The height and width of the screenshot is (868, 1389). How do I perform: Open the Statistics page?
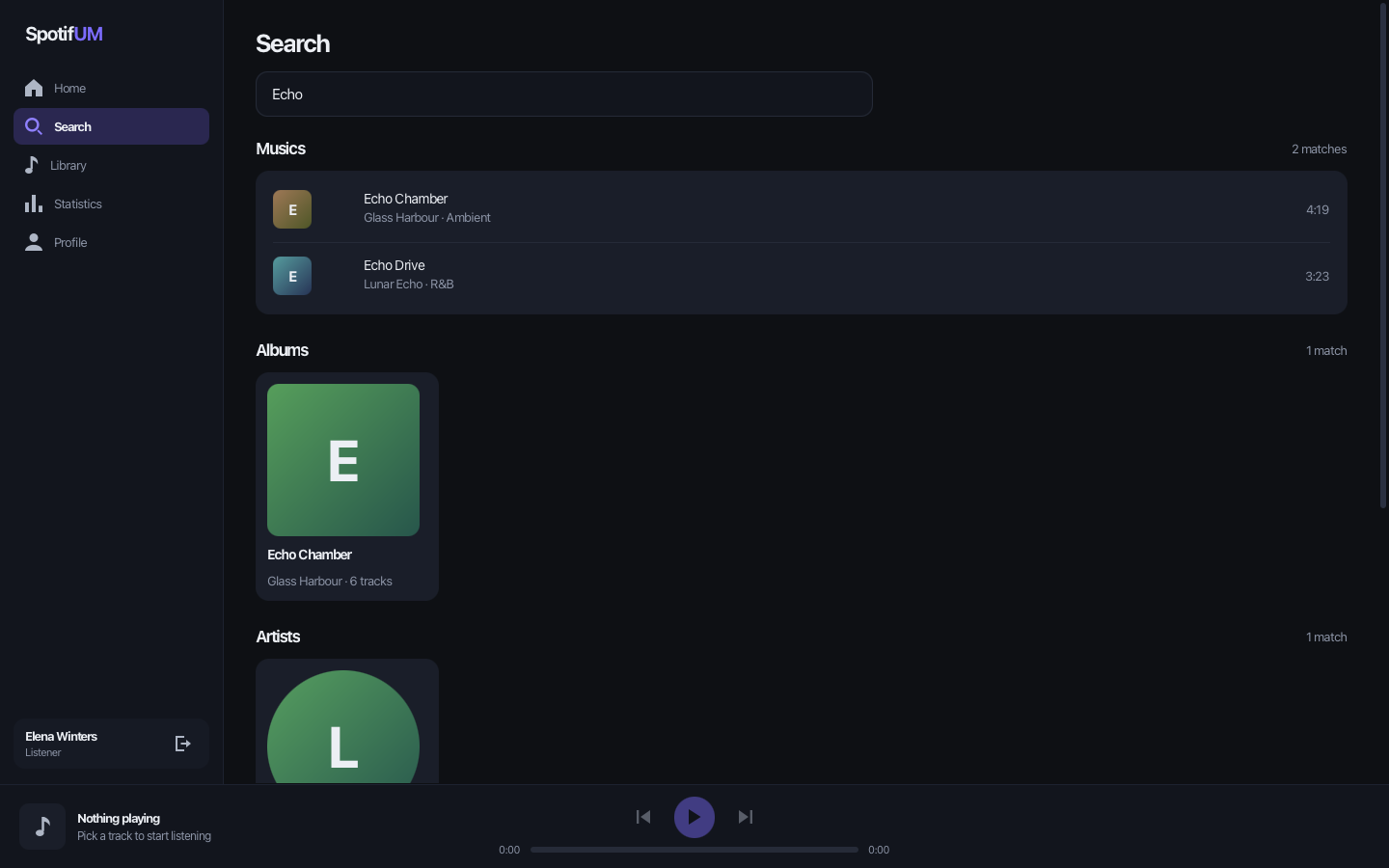[111, 203]
